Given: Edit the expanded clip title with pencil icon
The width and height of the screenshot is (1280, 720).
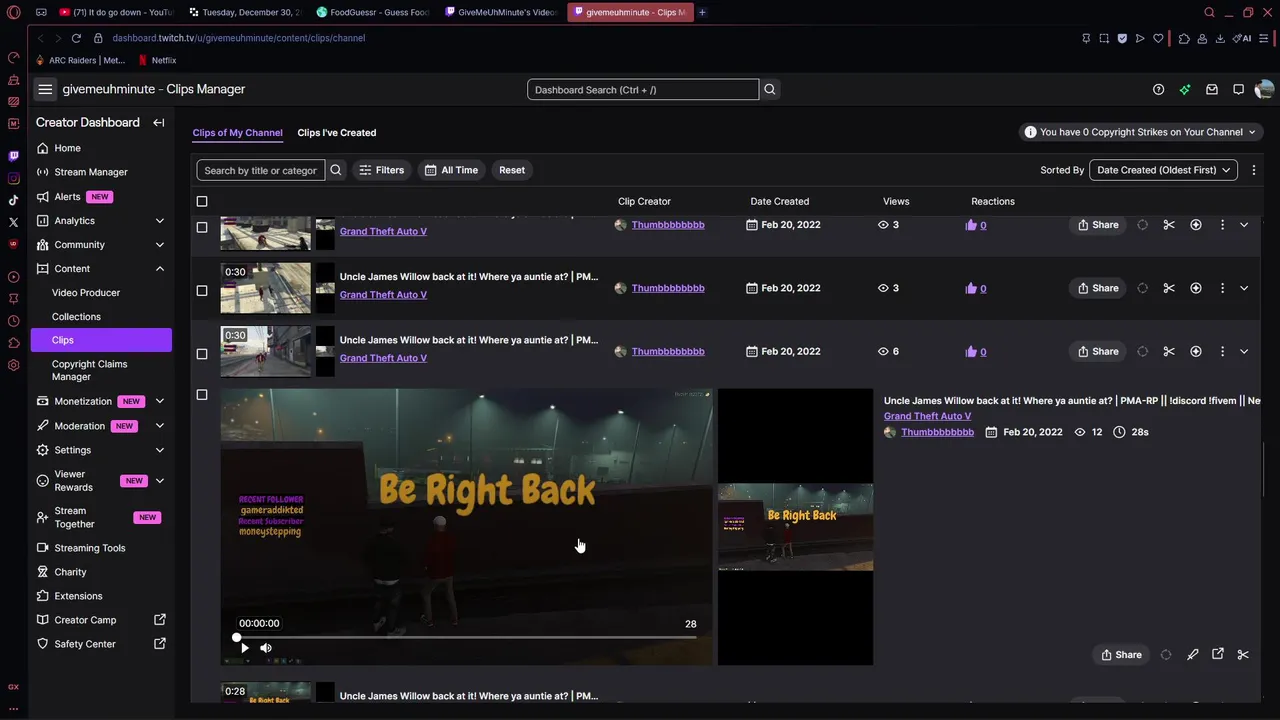Looking at the screenshot, I should coord(1193,655).
